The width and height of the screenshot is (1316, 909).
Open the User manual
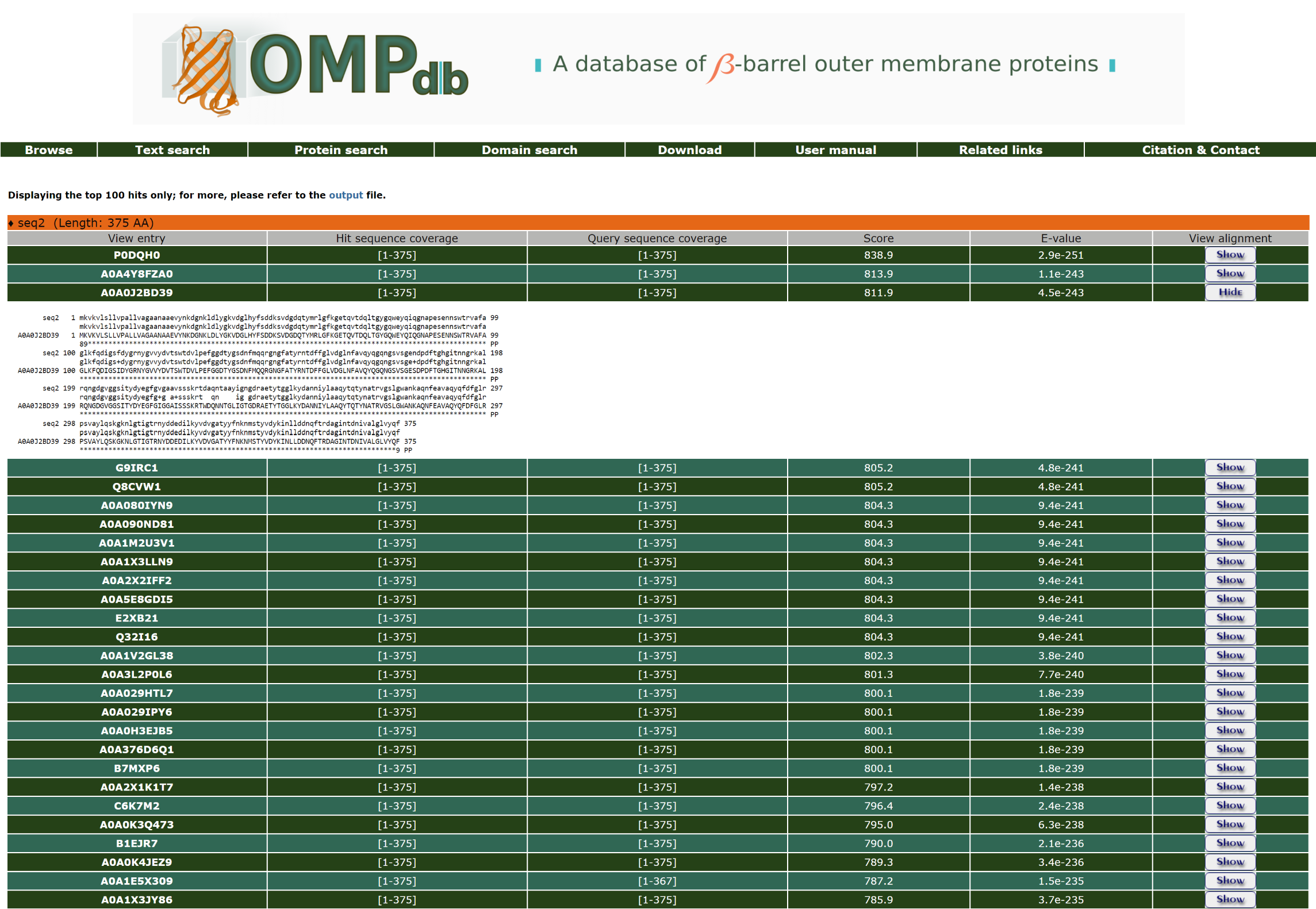tap(836, 150)
